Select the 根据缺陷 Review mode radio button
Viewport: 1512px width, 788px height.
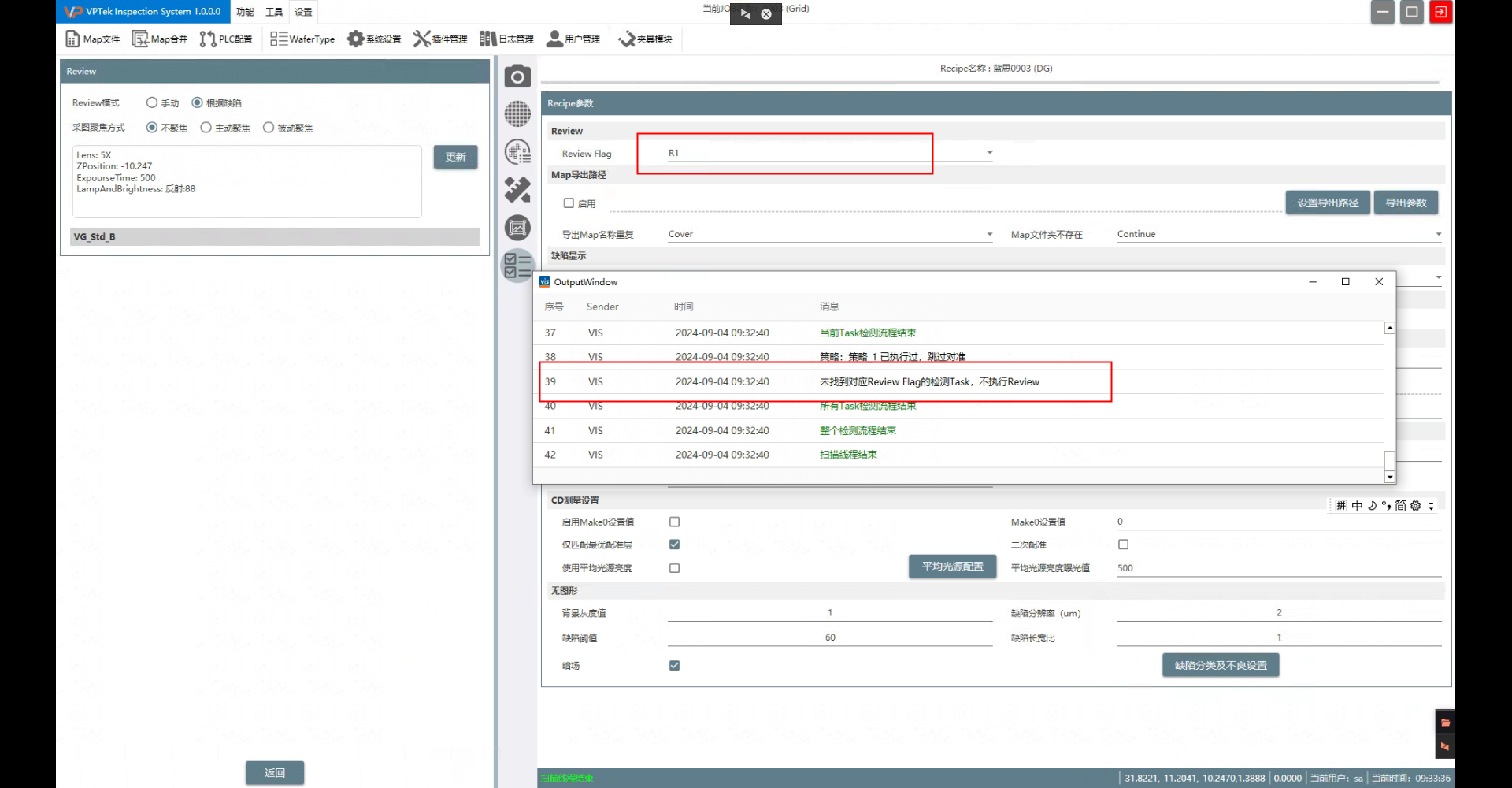pyautogui.click(x=197, y=102)
